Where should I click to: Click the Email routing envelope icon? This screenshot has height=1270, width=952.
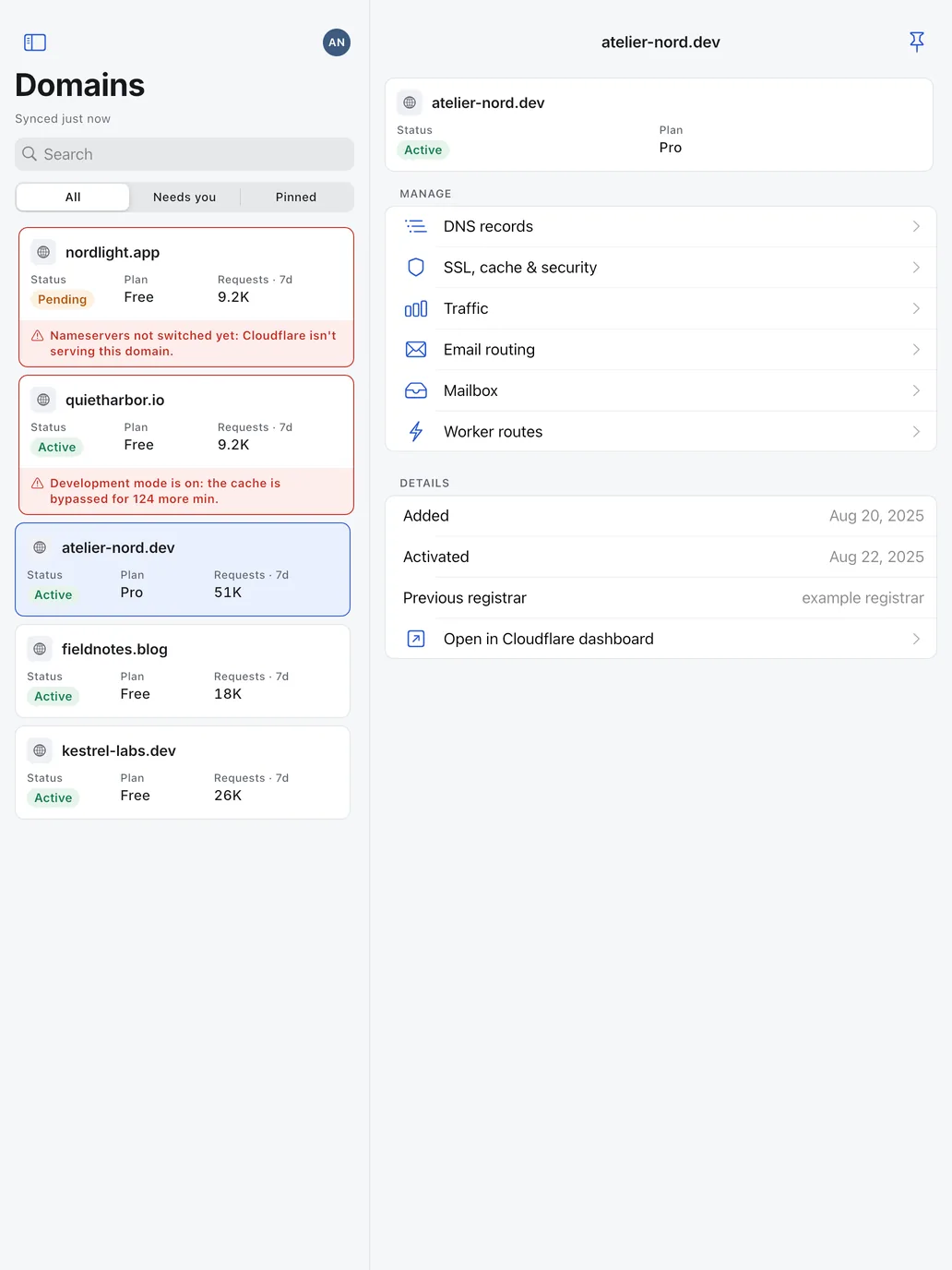416,350
